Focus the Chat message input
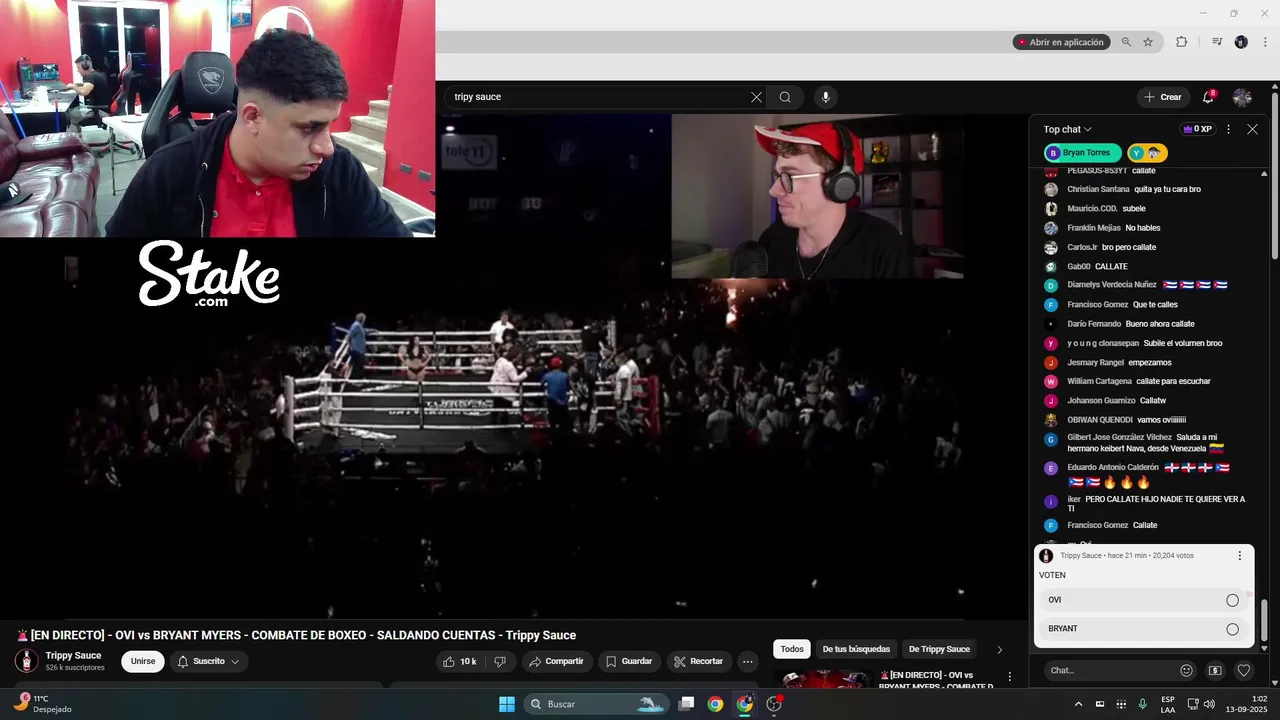The width and height of the screenshot is (1280, 720). point(1109,671)
